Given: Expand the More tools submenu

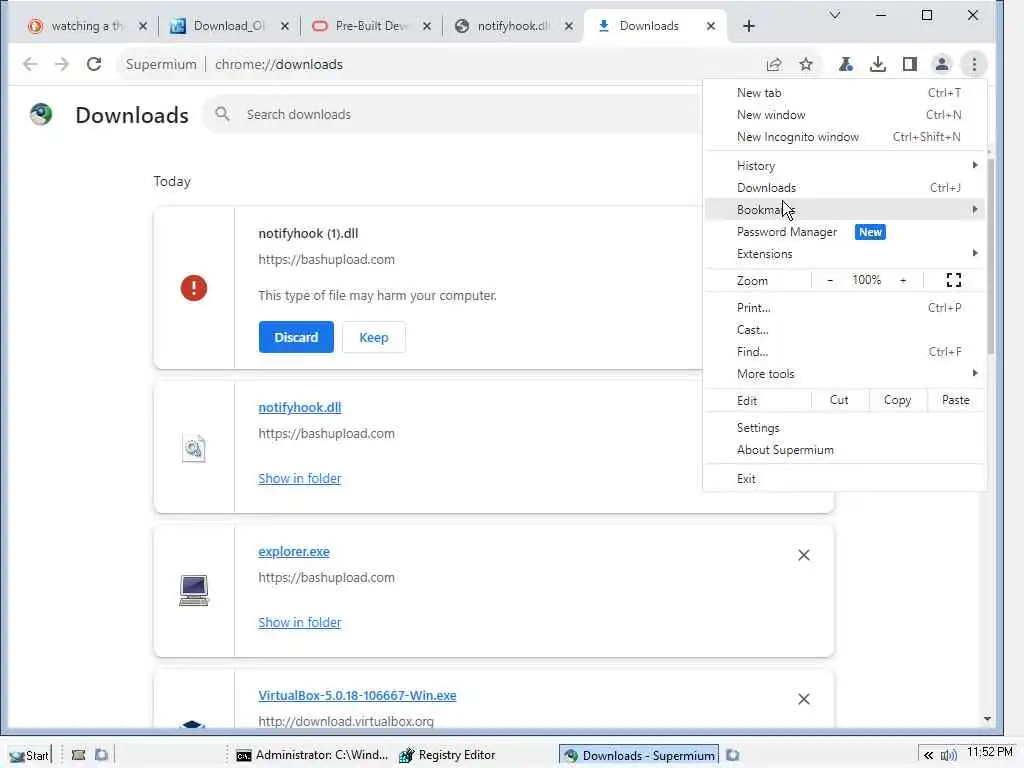Looking at the screenshot, I should tap(844, 374).
